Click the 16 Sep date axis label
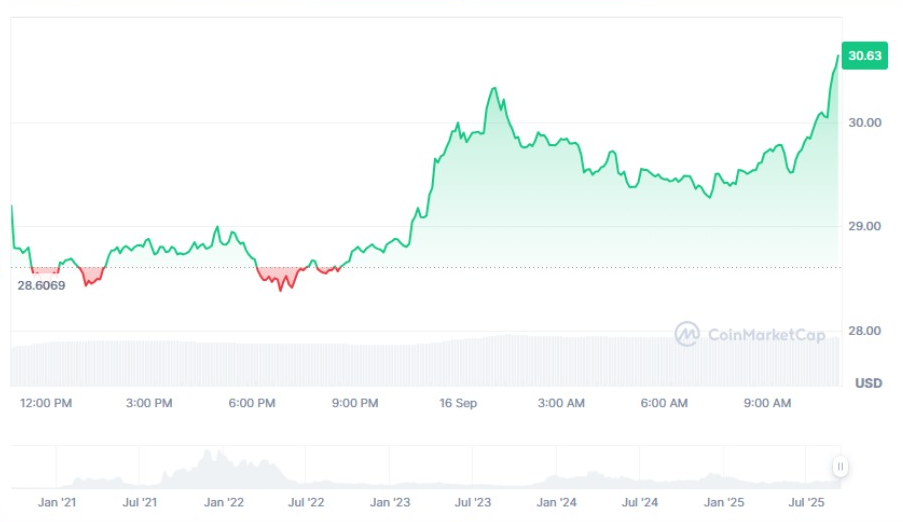This screenshot has height=522, width=903. point(458,403)
